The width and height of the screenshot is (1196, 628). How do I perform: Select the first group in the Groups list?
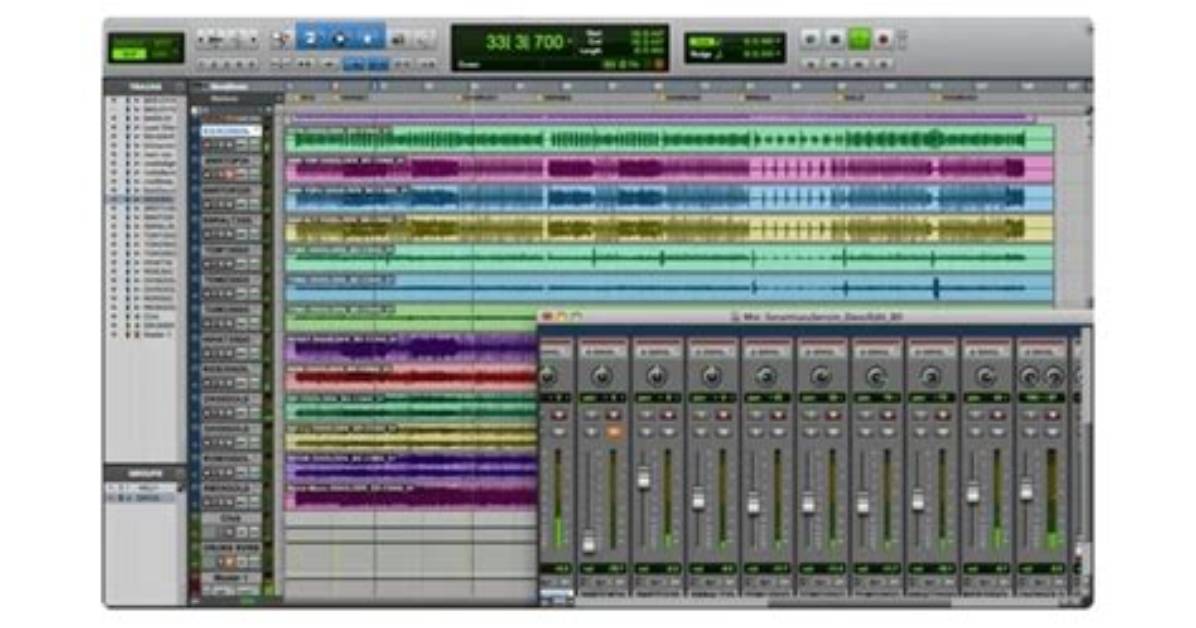(145, 488)
